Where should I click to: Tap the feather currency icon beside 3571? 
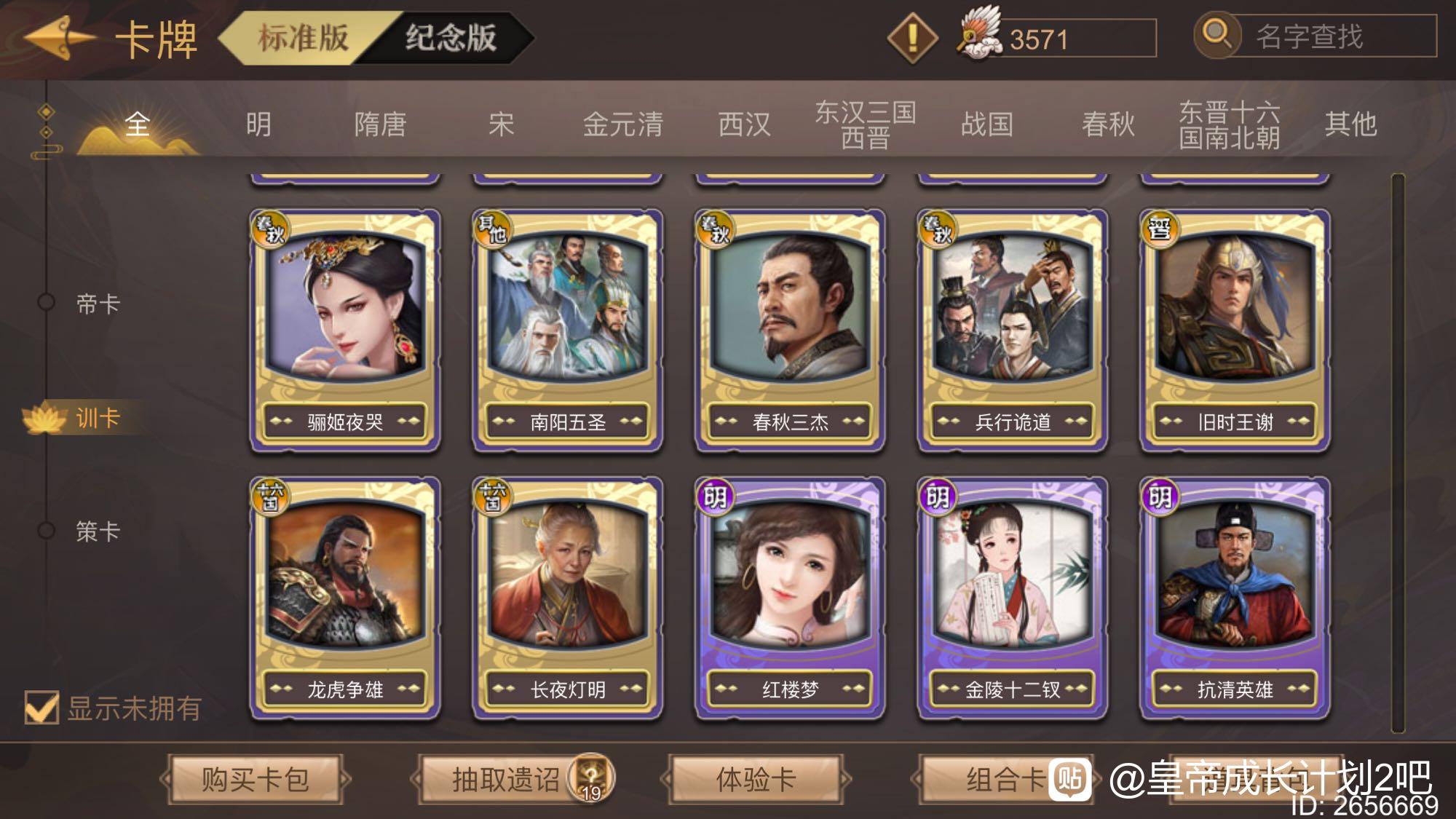pos(979,34)
